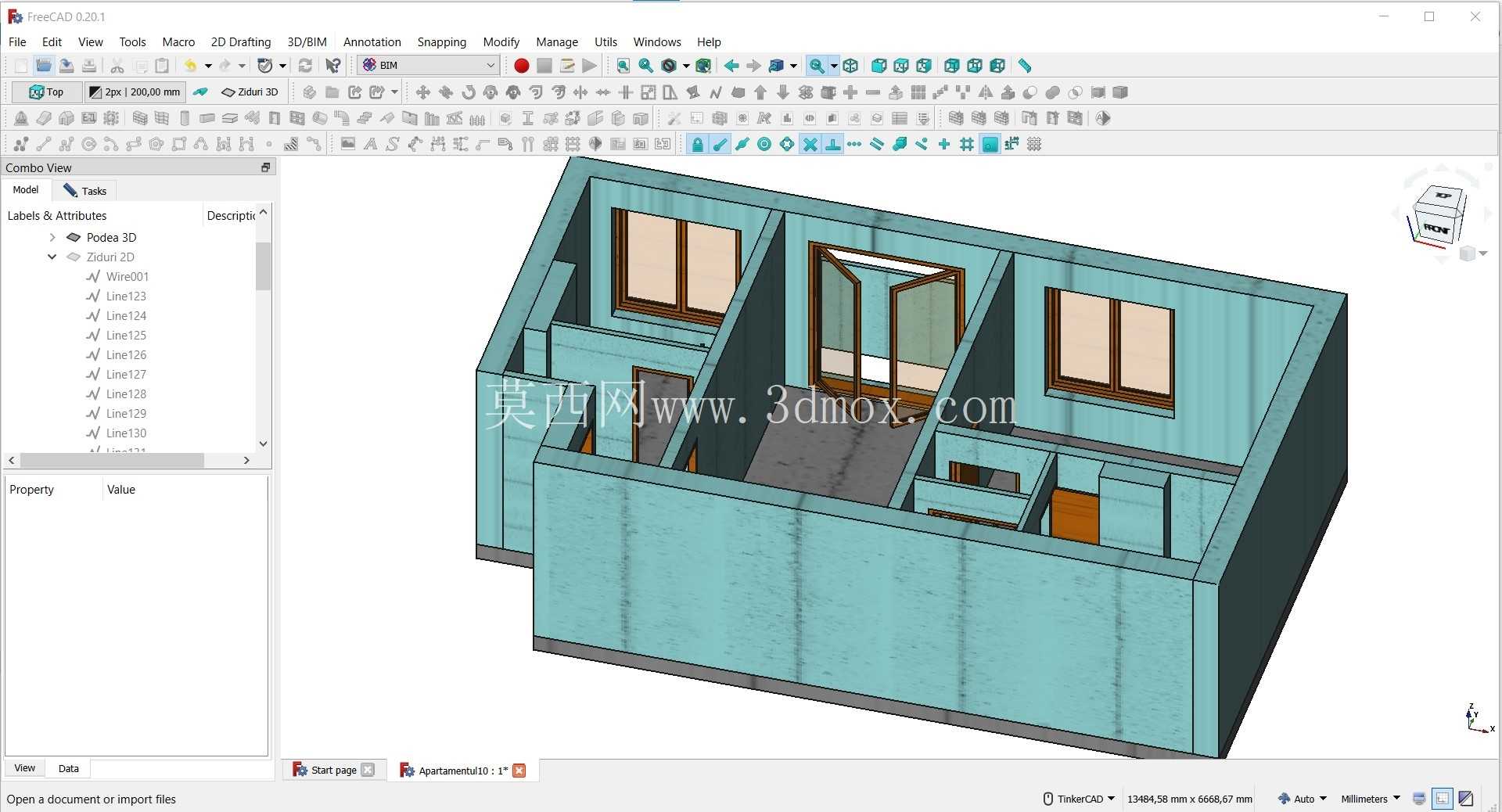This screenshot has width=1502, height=812.
Task: Click the green Go back arrow icon
Action: click(731, 66)
